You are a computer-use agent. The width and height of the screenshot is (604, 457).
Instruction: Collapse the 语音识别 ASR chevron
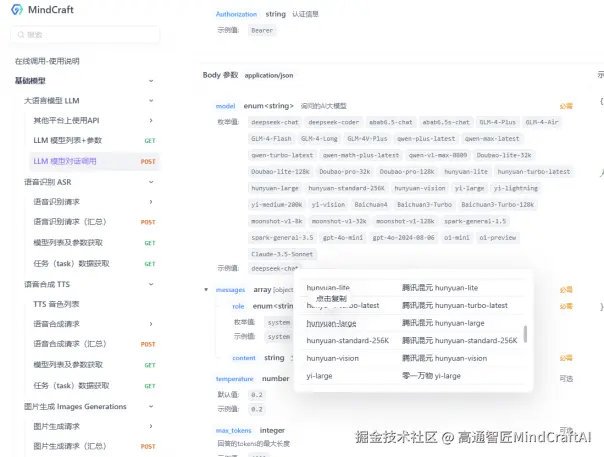coord(151,182)
